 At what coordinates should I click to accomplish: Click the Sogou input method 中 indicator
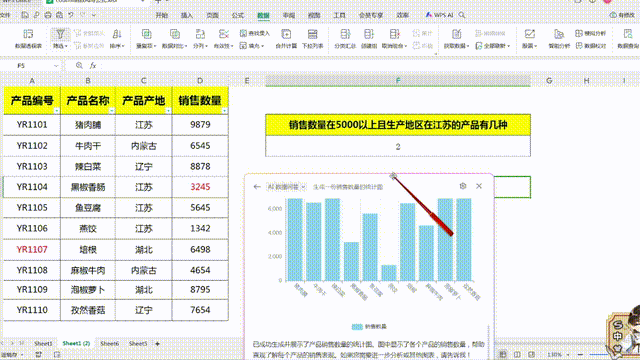[x=617, y=337]
